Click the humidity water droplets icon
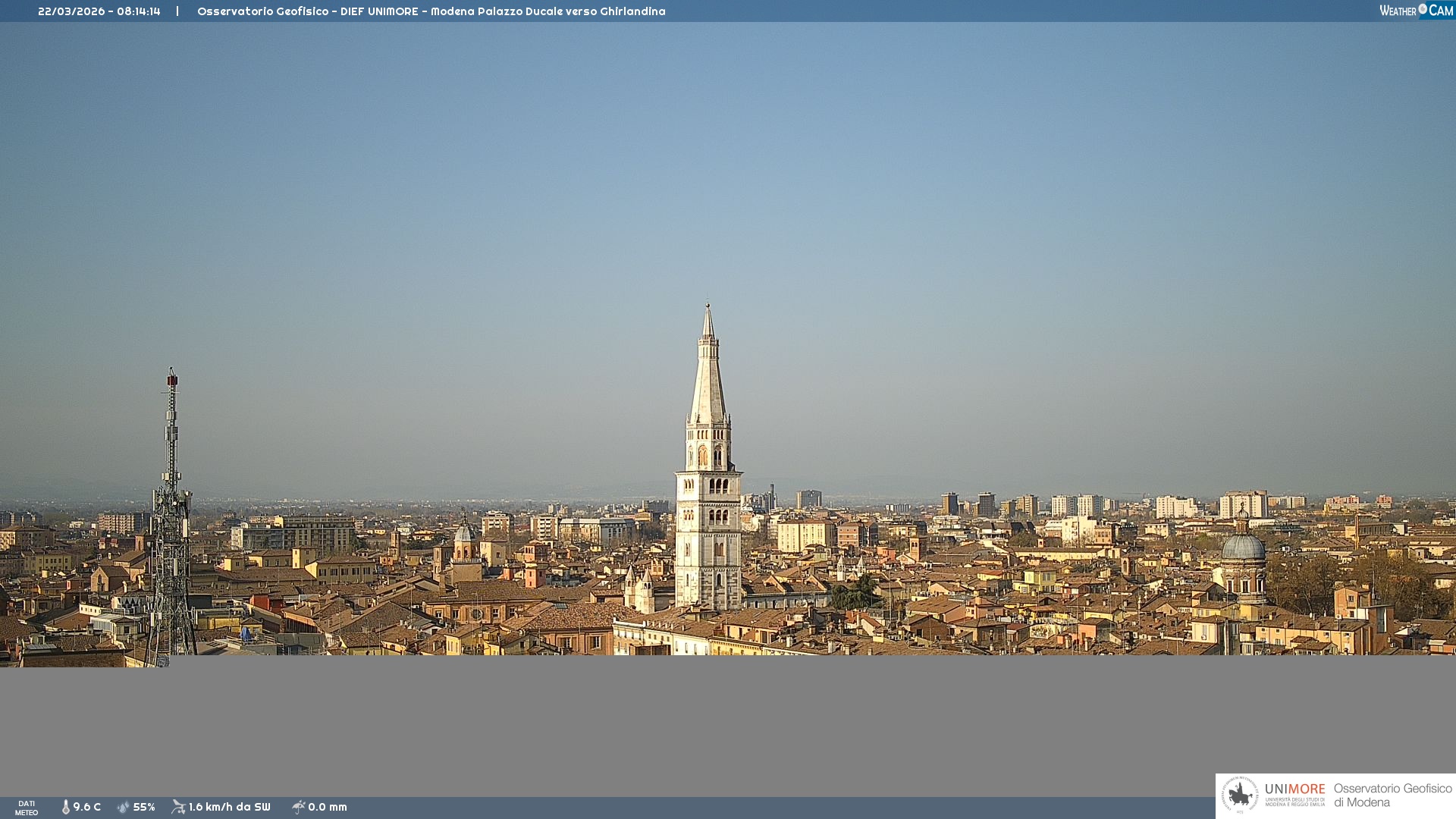 coord(124,807)
